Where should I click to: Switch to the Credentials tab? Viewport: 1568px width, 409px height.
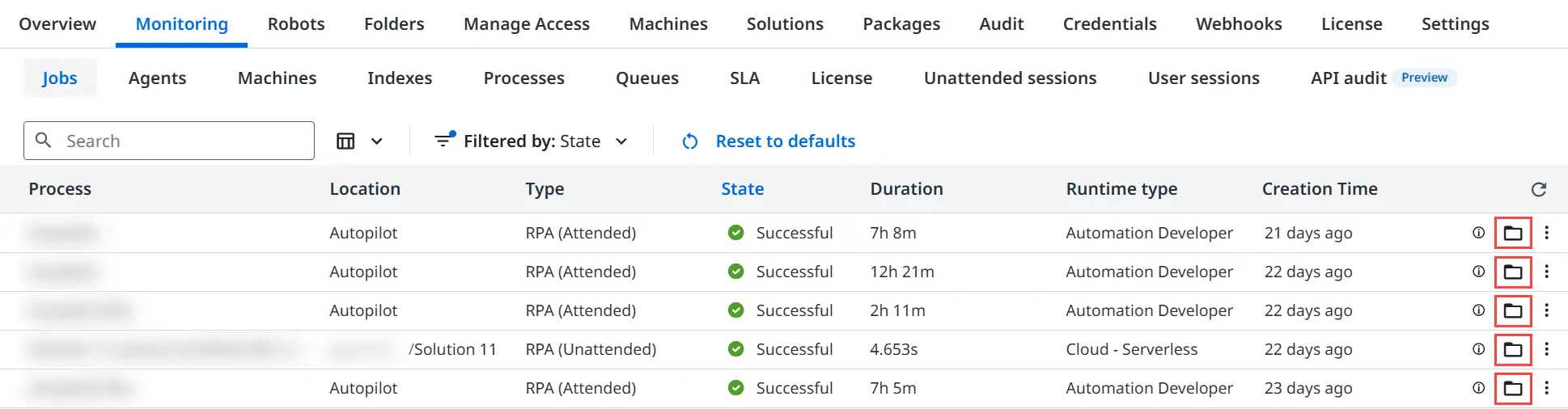coord(1110,24)
